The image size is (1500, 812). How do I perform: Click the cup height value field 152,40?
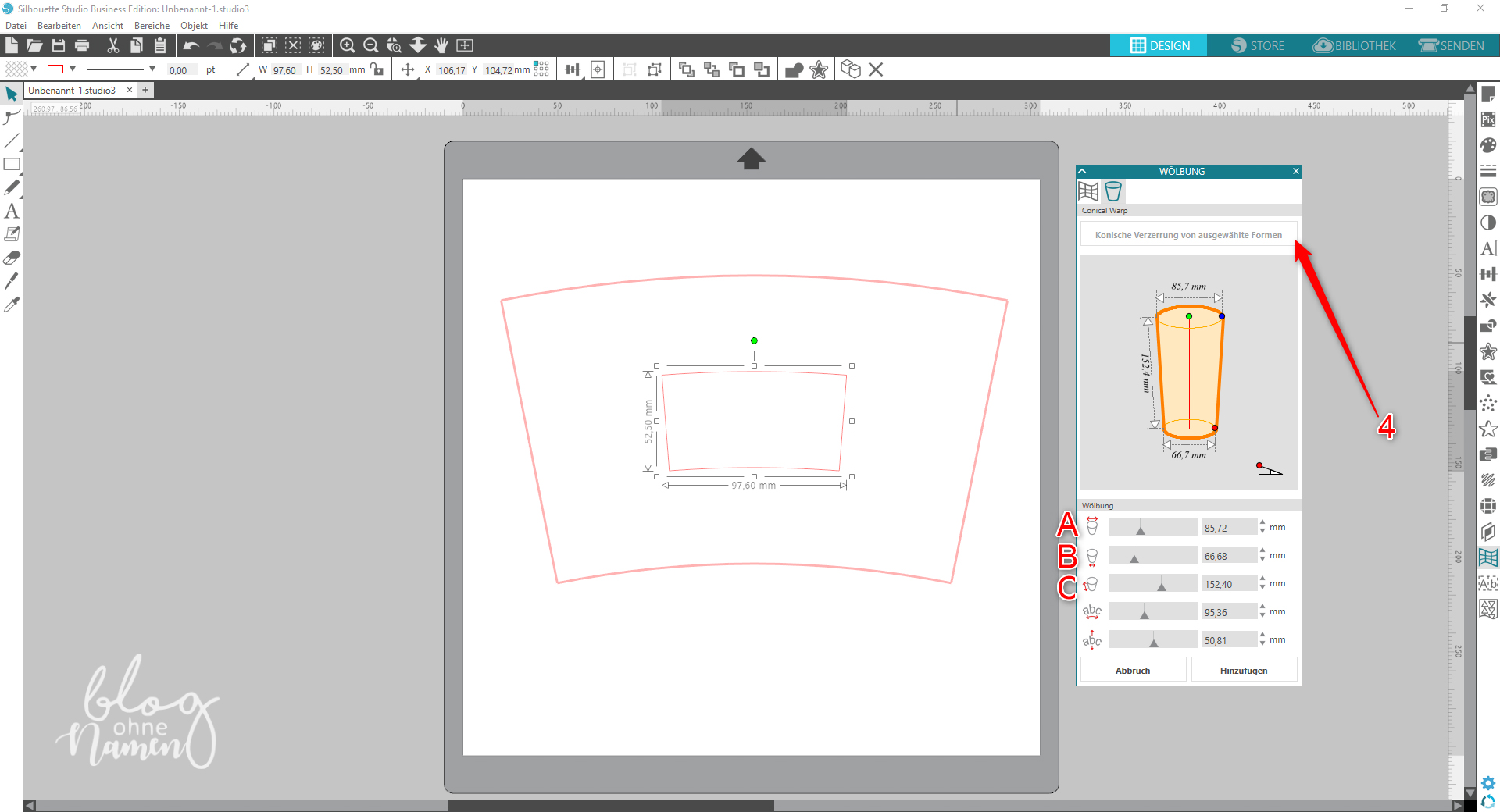1228,584
